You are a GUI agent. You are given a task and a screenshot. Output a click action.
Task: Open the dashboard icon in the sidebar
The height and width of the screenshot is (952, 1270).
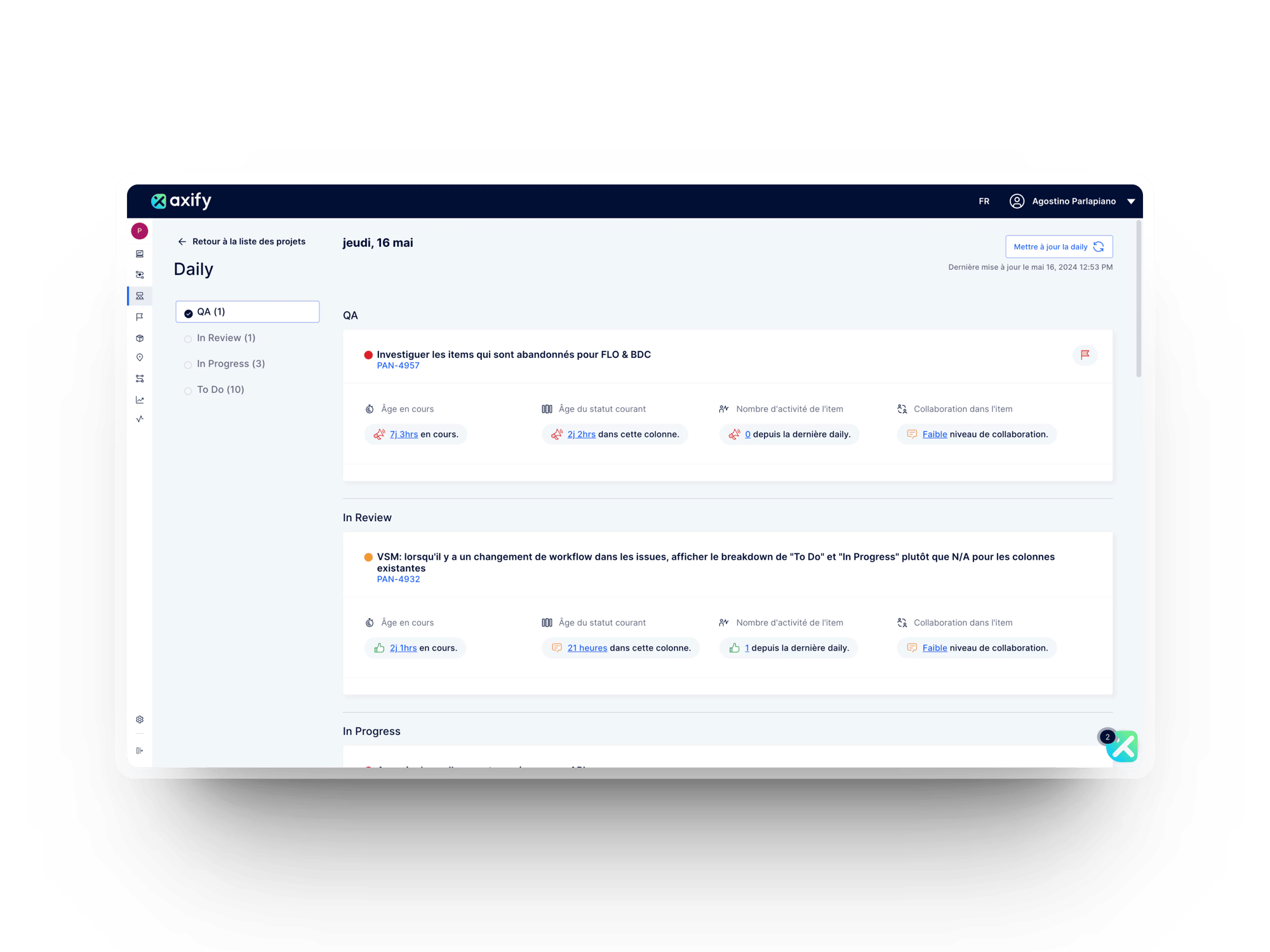(x=140, y=253)
